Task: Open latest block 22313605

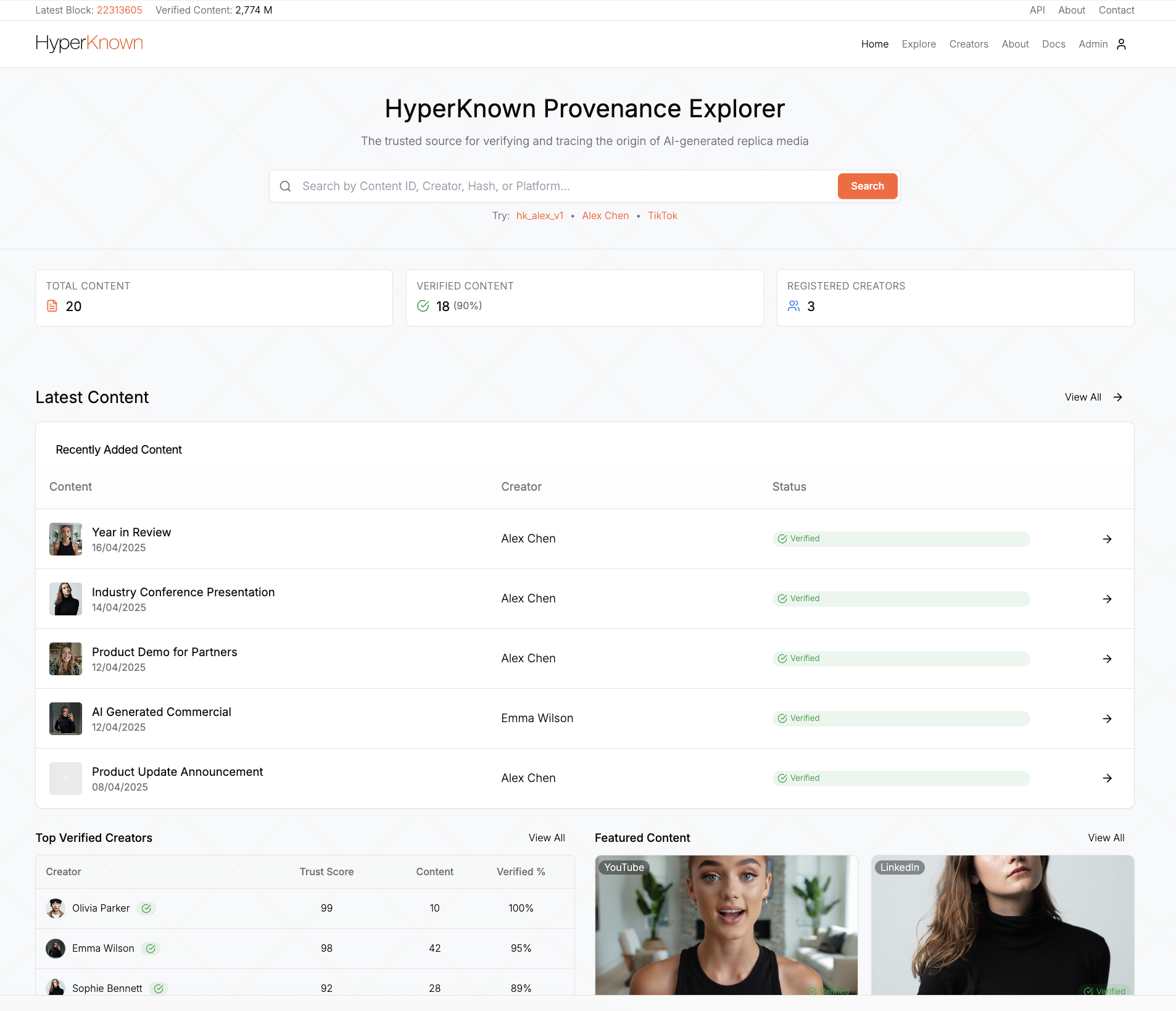Action: [x=119, y=10]
